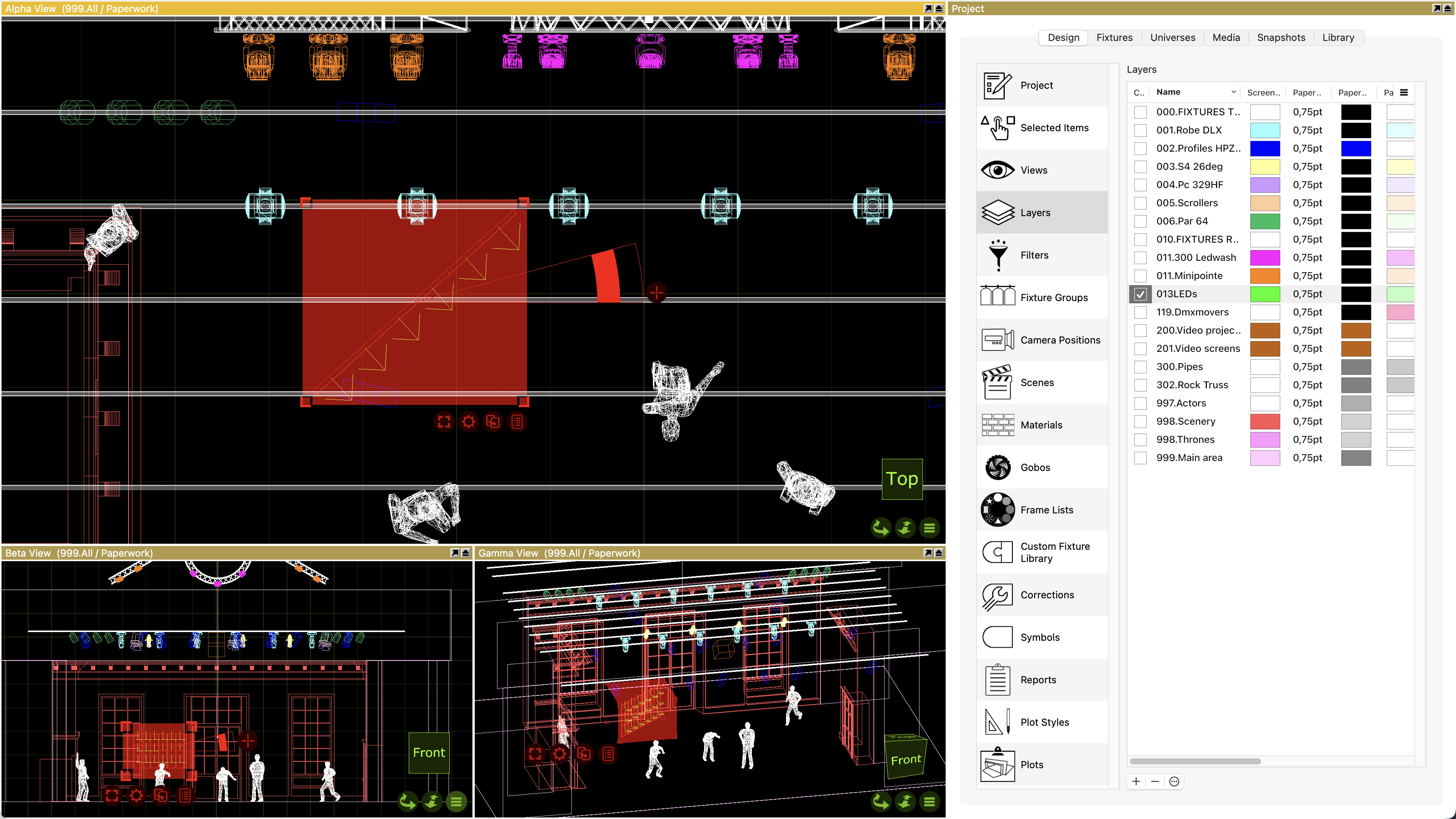This screenshot has height=819, width=1456.
Task: Check the 001.Robe DLX layer checkbox
Action: [1140, 130]
